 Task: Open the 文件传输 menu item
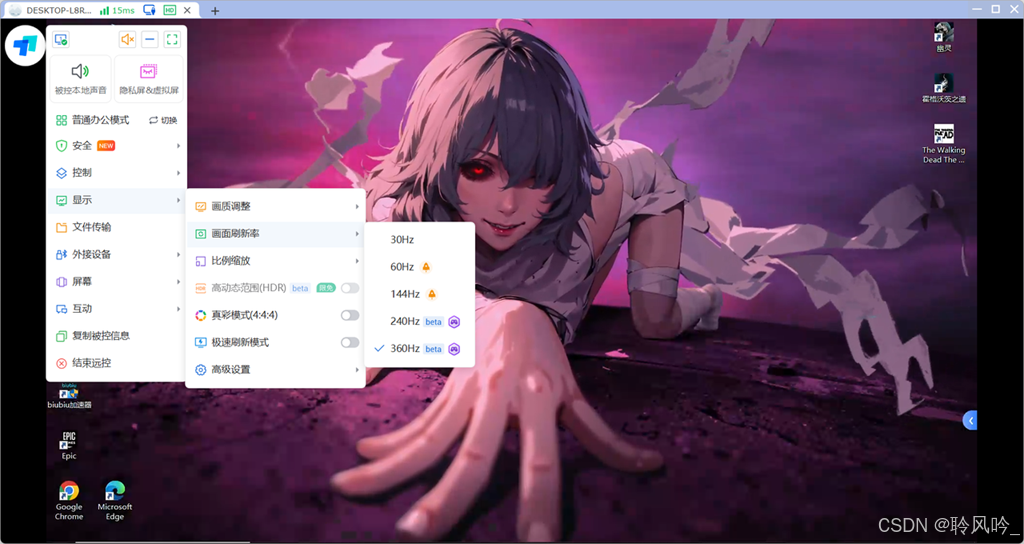coord(117,227)
